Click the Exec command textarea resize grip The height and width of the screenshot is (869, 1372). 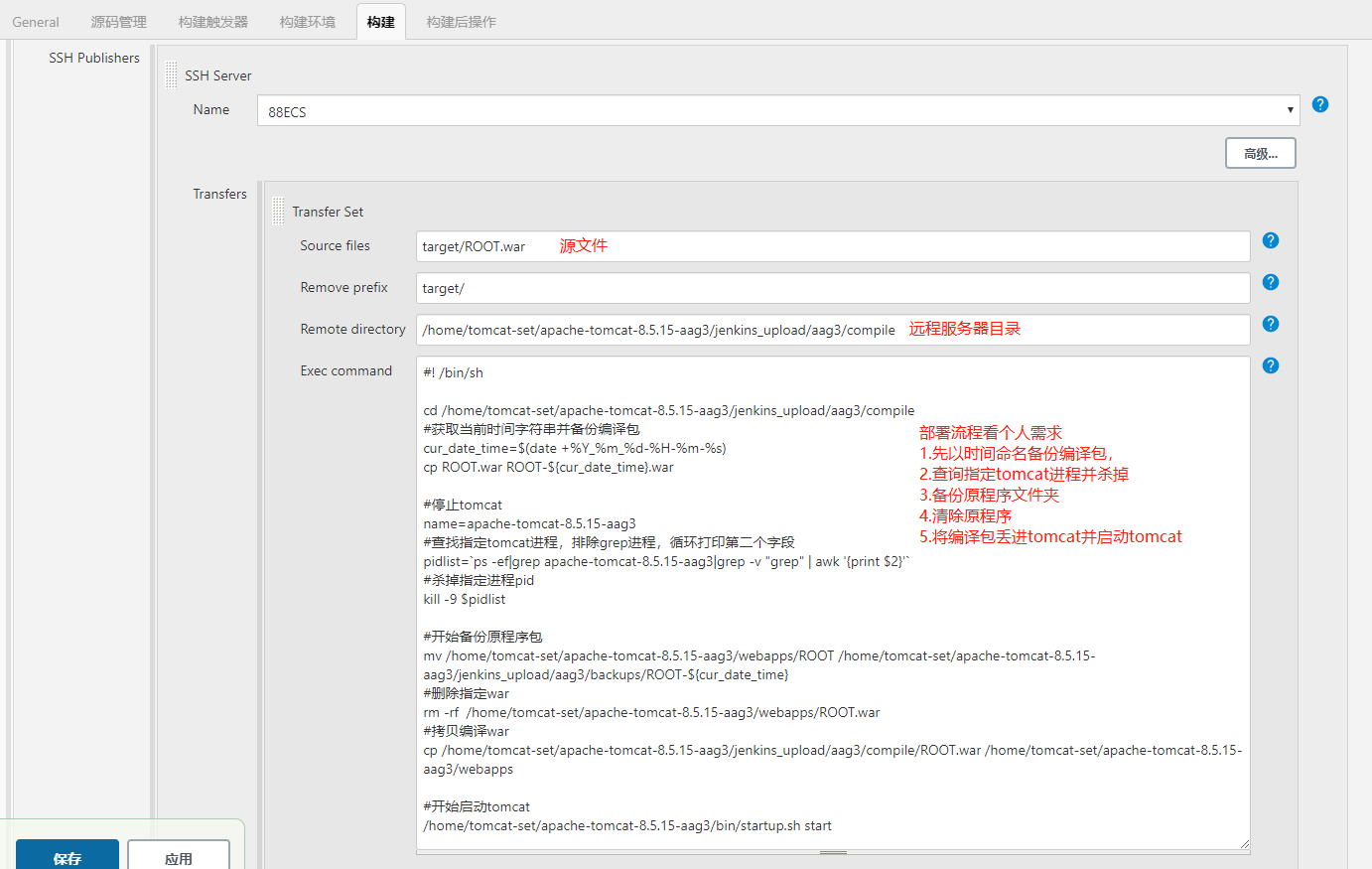point(1244,843)
